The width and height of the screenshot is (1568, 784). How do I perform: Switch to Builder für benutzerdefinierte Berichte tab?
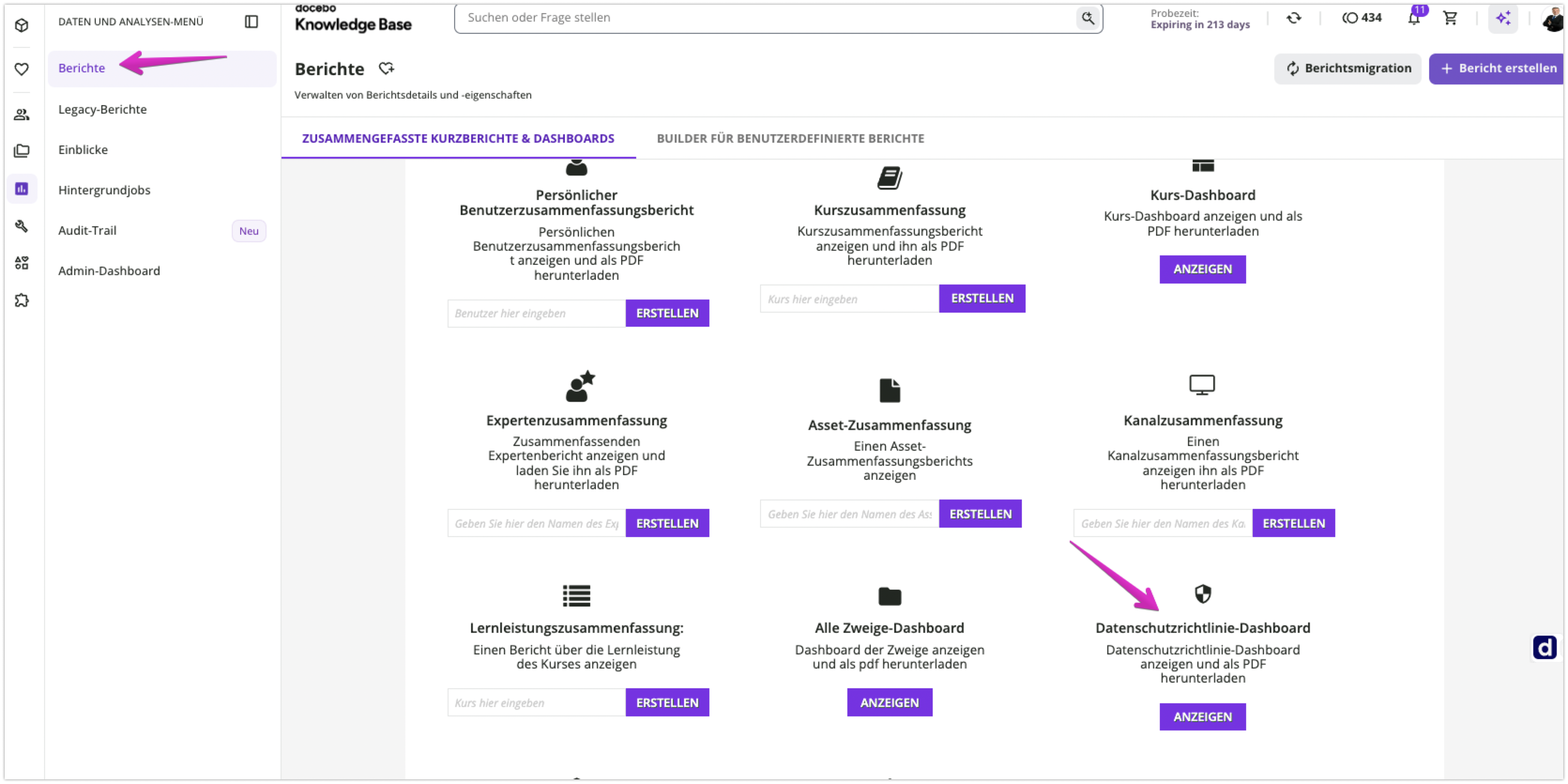(x=790, y=138)
